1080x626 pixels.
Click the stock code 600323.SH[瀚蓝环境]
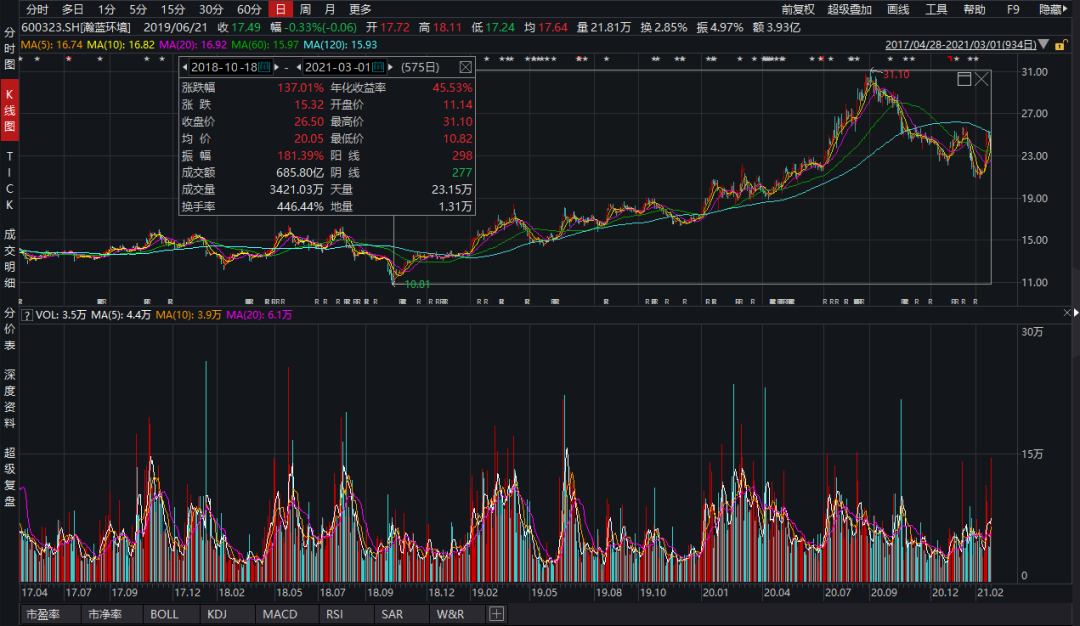coord(76,28)
